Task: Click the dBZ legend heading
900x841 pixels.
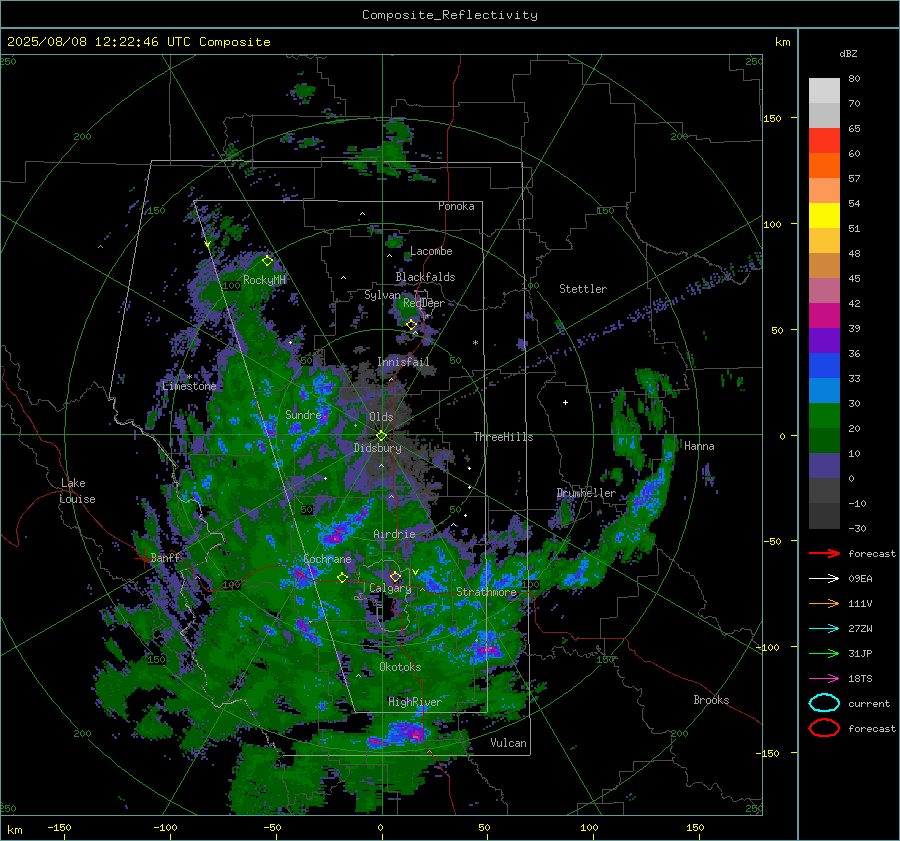Action: [x=848, y=54]
